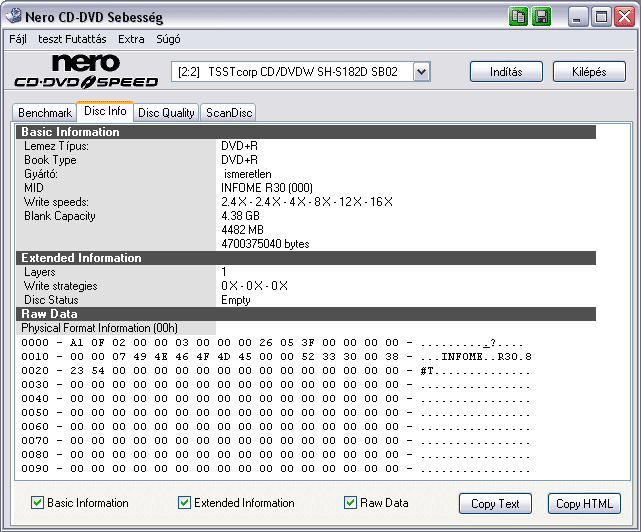Open the Súgó menu

click(x=168, y=39)
